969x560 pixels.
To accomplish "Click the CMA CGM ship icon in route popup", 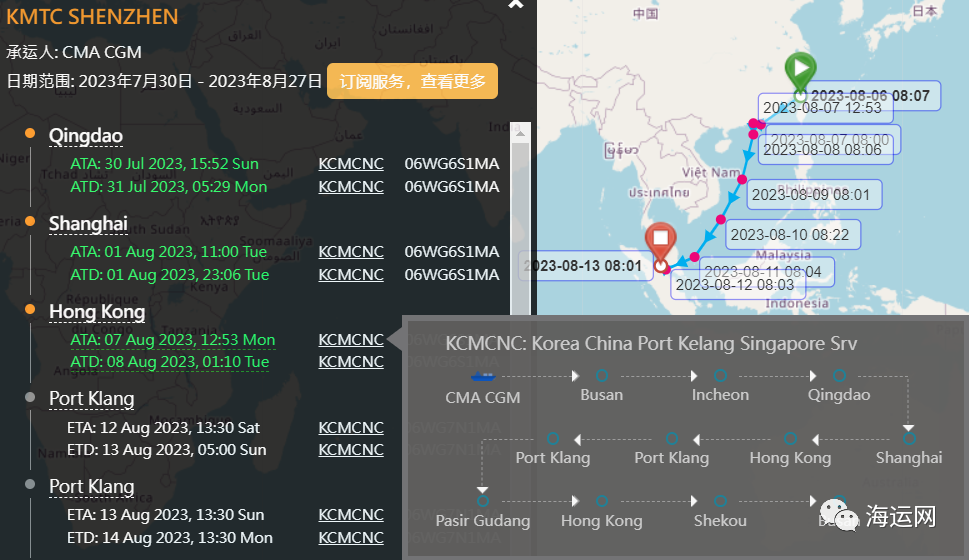I will pos(483,376).
